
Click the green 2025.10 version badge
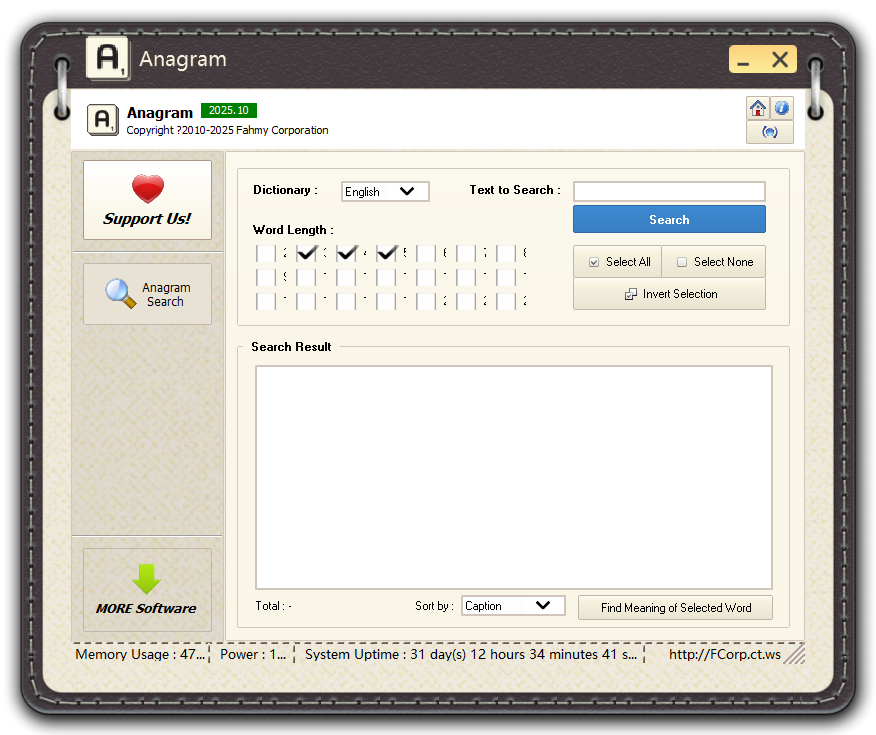click(x=228, y=111)
